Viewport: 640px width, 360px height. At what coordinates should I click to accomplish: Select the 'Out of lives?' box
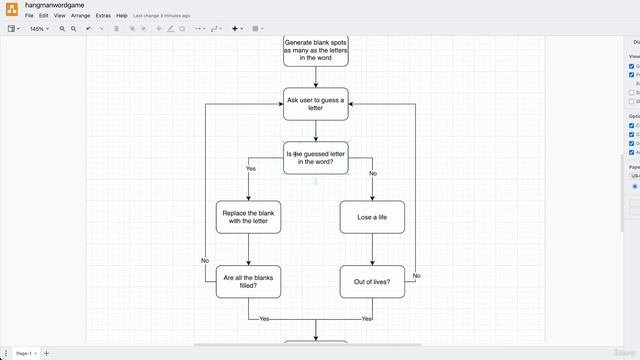pos(372,282)
